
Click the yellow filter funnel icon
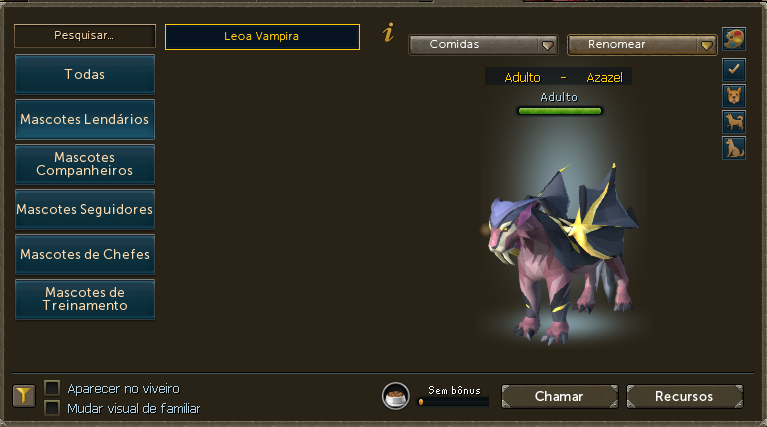point(23,396)
